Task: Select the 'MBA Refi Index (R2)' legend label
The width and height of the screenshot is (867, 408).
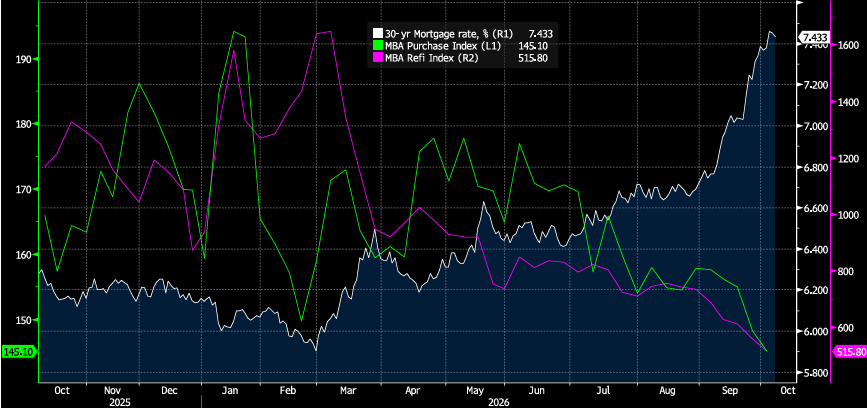Action: [x=431, y=58]
